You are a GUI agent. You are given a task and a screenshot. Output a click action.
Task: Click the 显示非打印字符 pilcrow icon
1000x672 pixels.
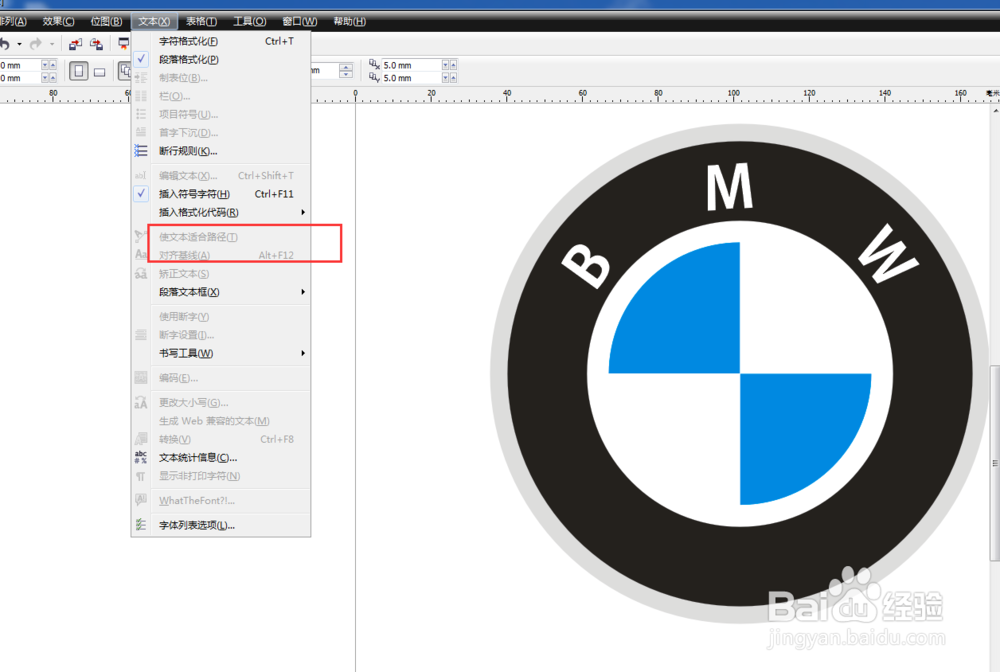[x=141, y=476]
